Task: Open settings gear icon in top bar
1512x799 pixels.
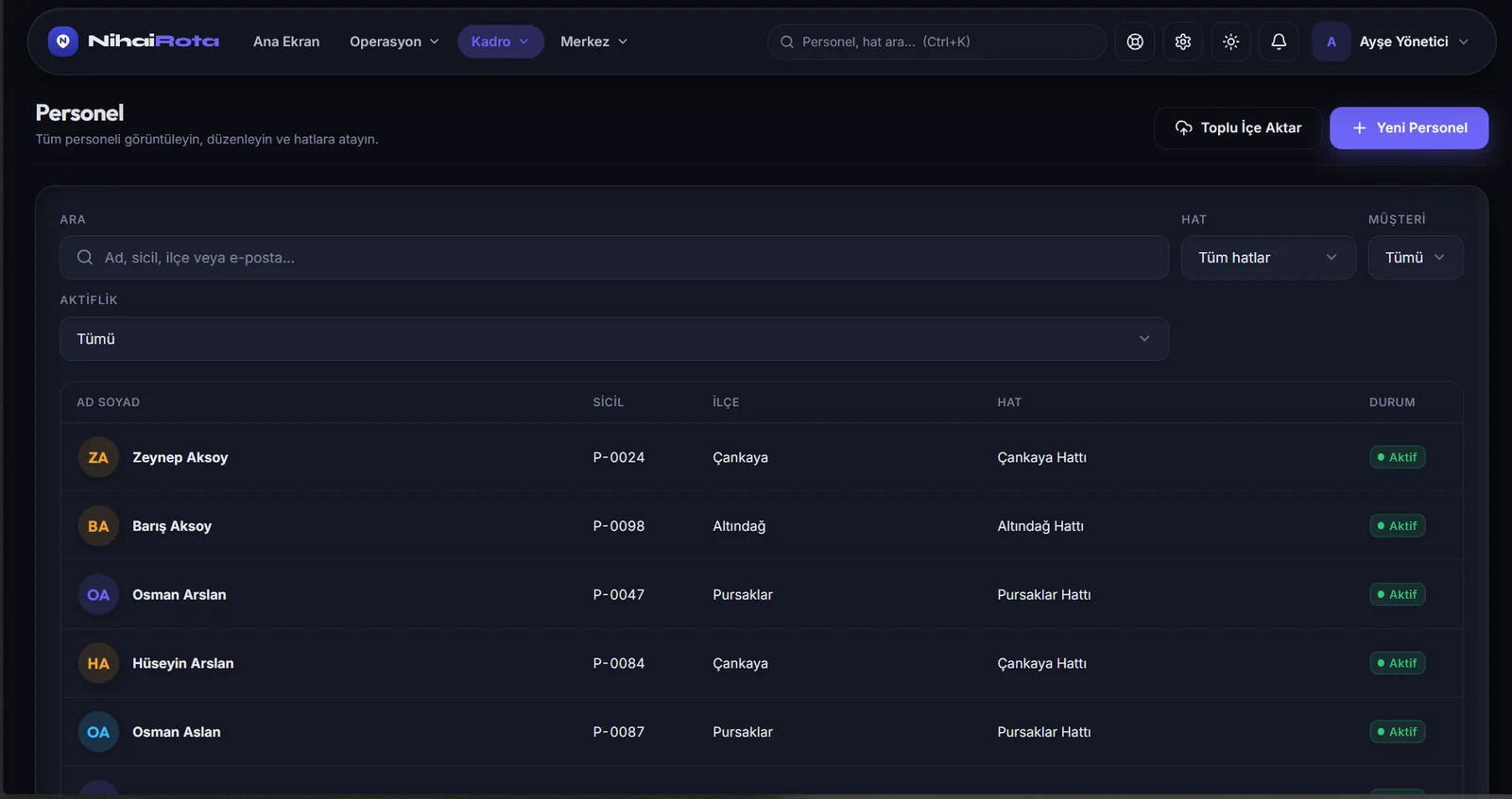Action: tap(1183, 42)
